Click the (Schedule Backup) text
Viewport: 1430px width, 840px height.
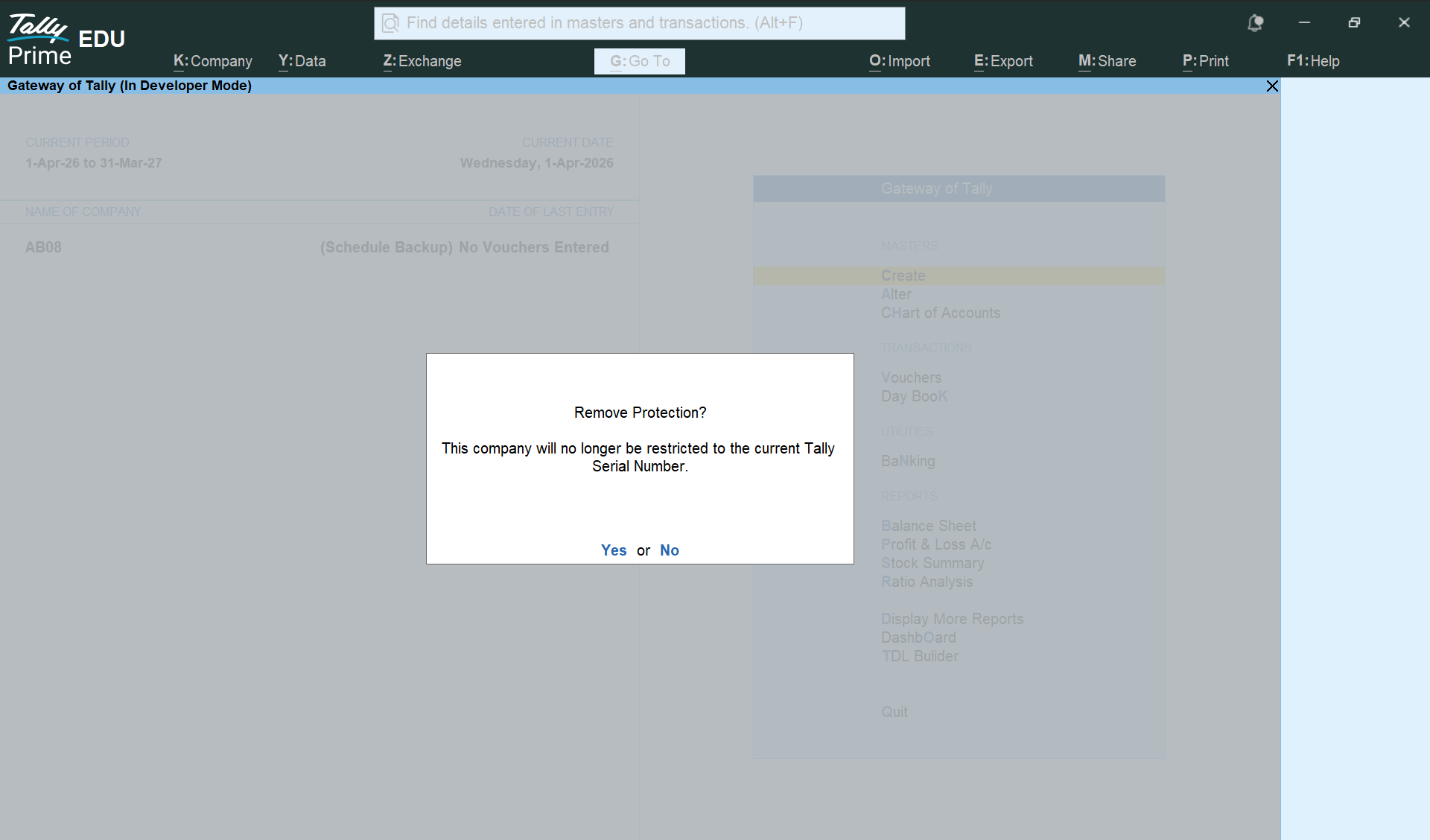387,247
